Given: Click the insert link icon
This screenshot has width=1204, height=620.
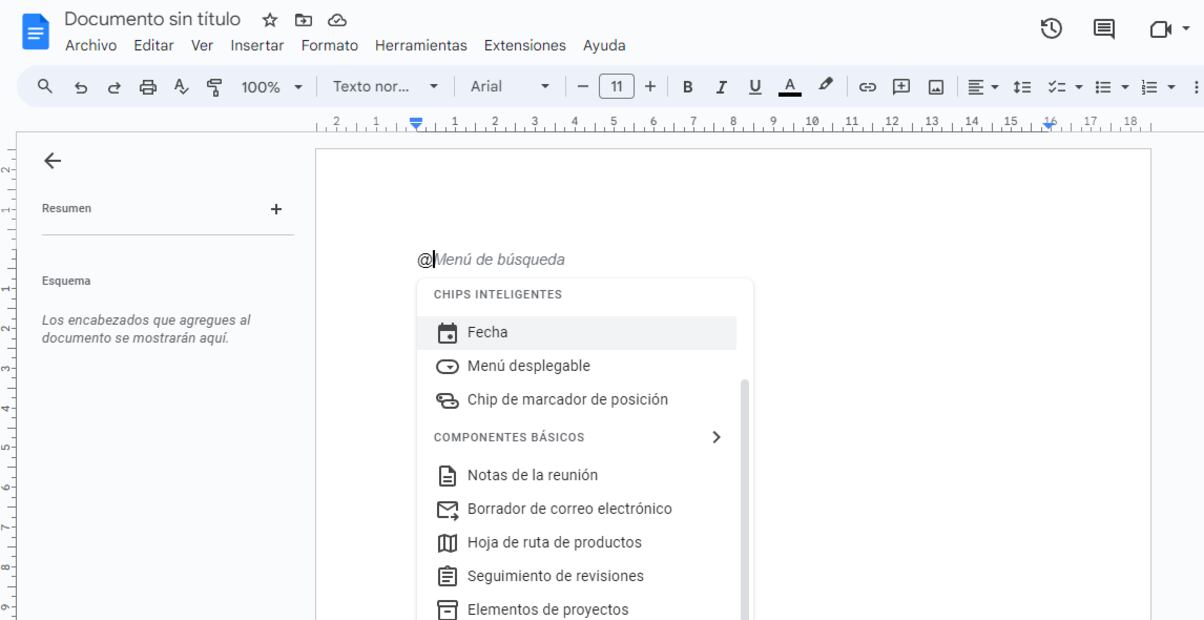Looking at the screenshot, I should point(867,87).
